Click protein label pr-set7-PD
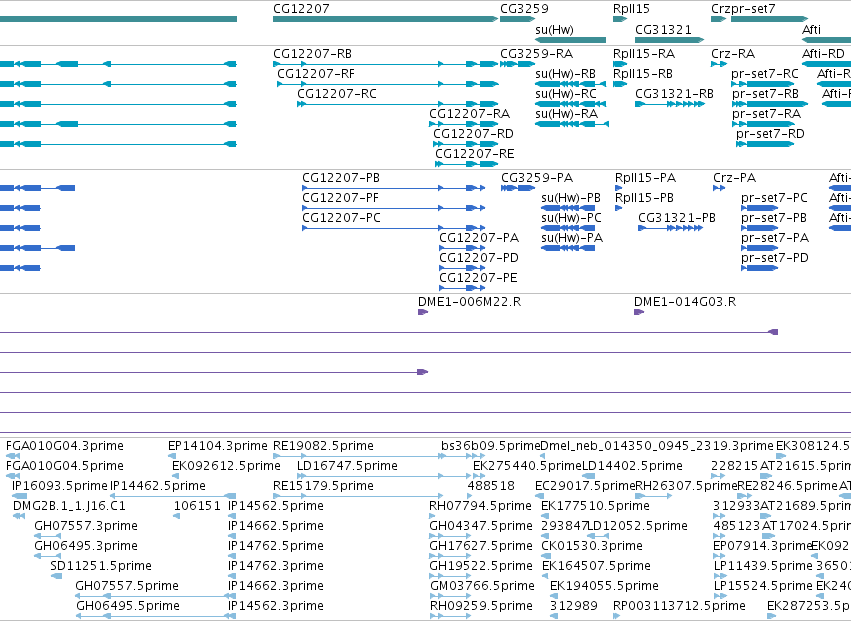Image resolution: width=851 pixels, height=621 pixels. [774, 258]
